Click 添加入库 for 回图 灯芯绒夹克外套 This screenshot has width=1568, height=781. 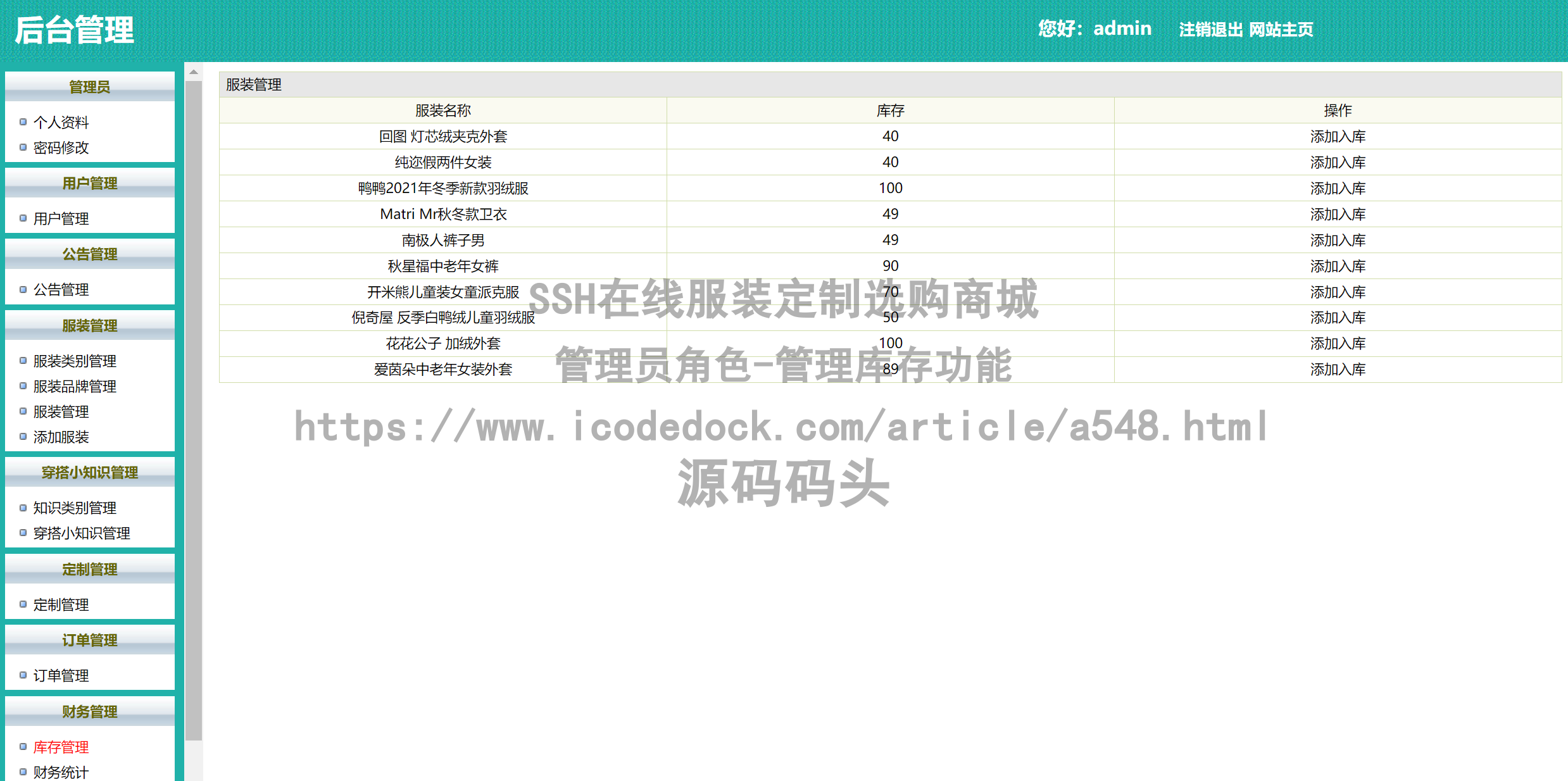1337,137
